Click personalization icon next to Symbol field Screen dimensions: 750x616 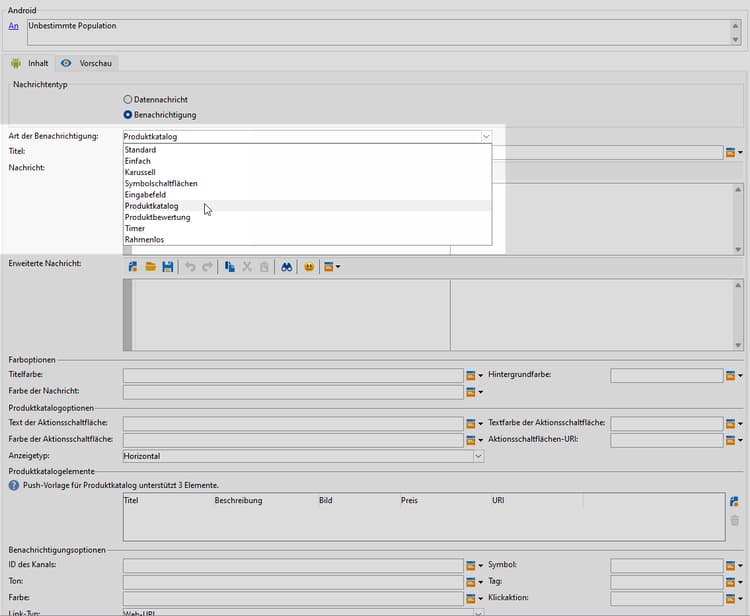pos(734,566)
